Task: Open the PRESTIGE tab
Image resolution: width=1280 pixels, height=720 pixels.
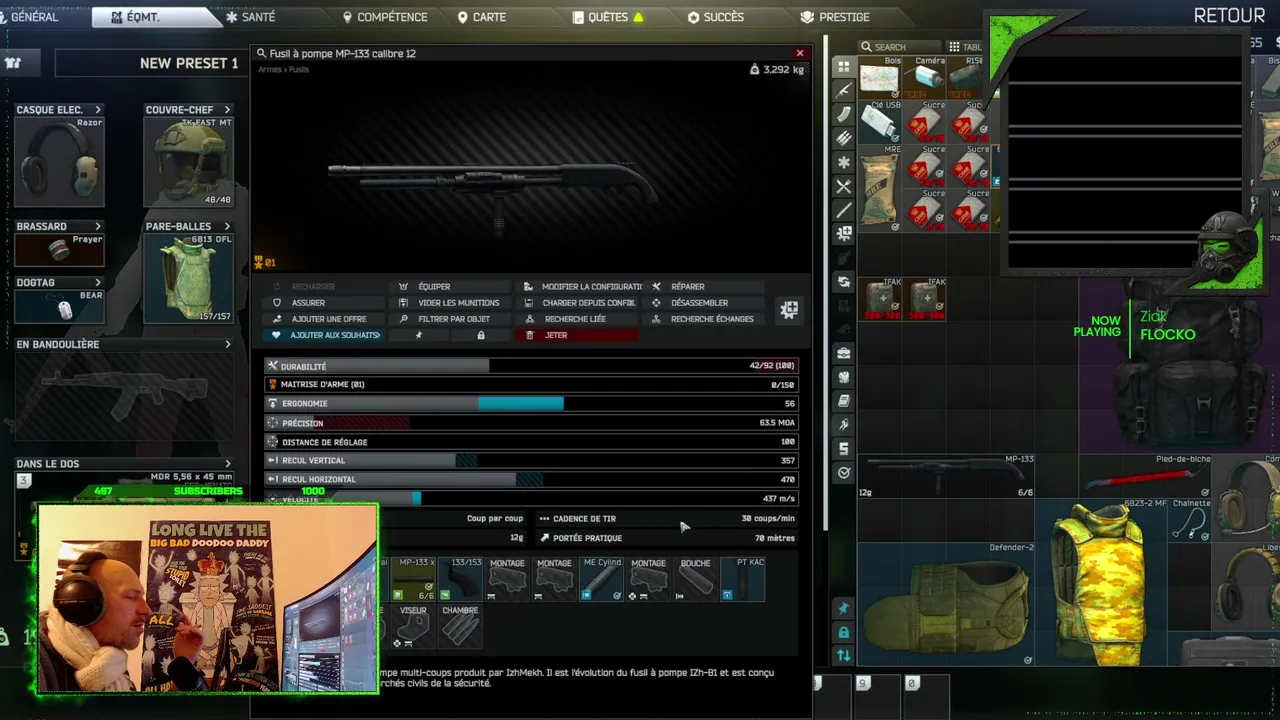Action: point(835,17)
